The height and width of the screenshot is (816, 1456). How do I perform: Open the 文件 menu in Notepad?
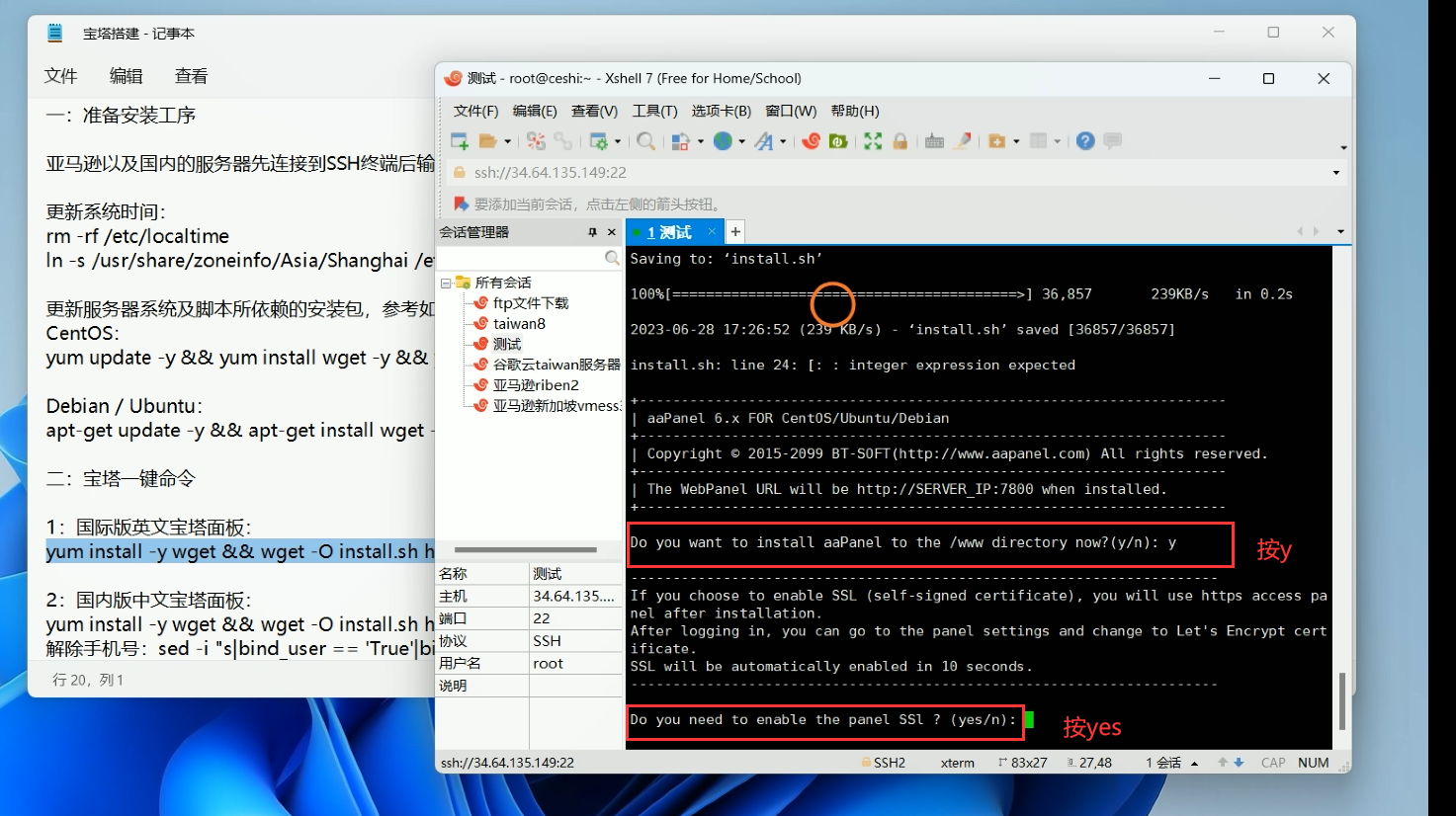(x=61, y=76)
